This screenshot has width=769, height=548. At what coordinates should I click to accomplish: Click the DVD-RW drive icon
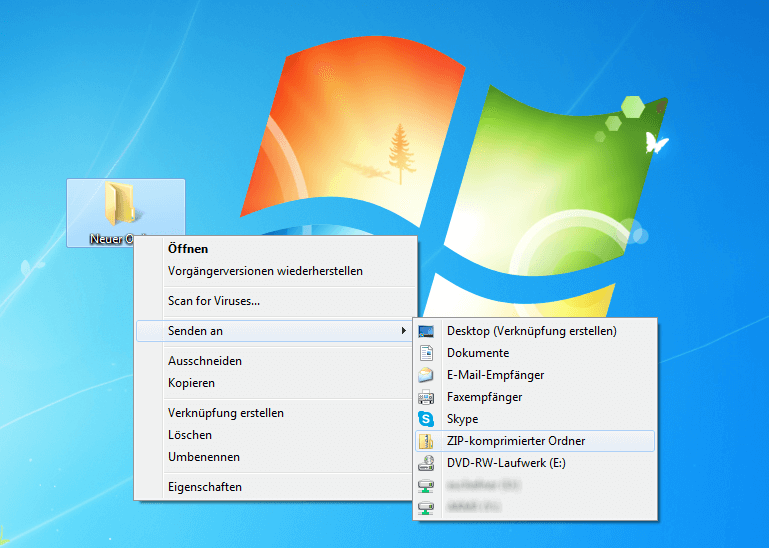coord(426,463)
